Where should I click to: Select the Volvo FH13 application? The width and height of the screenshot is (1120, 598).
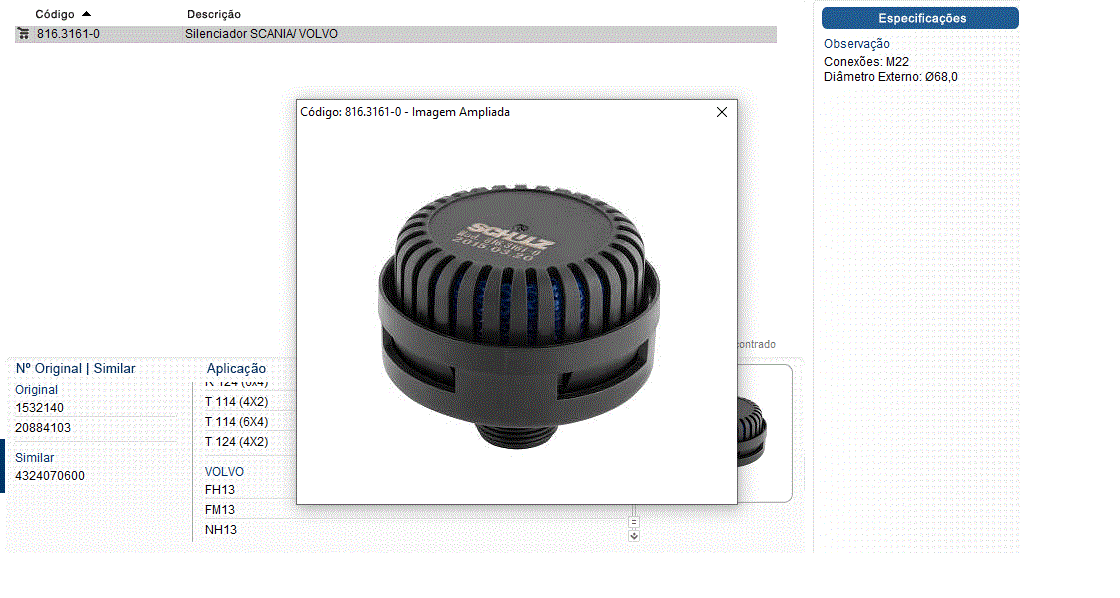pos(220,490)
